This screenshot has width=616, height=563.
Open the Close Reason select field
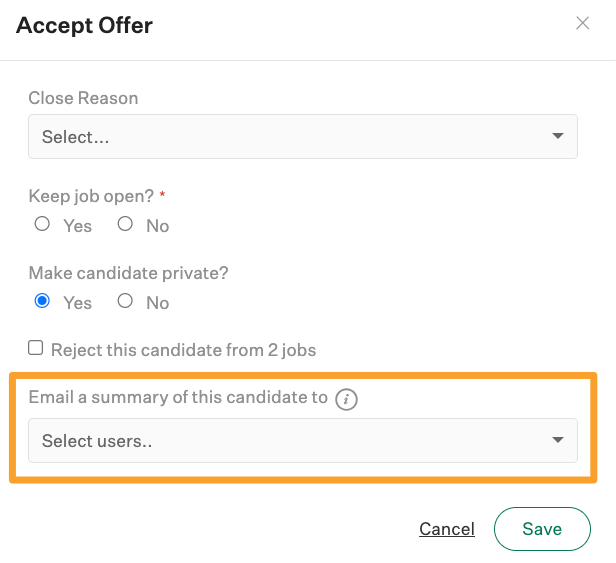pyautogui.click(x=302, y=137)
